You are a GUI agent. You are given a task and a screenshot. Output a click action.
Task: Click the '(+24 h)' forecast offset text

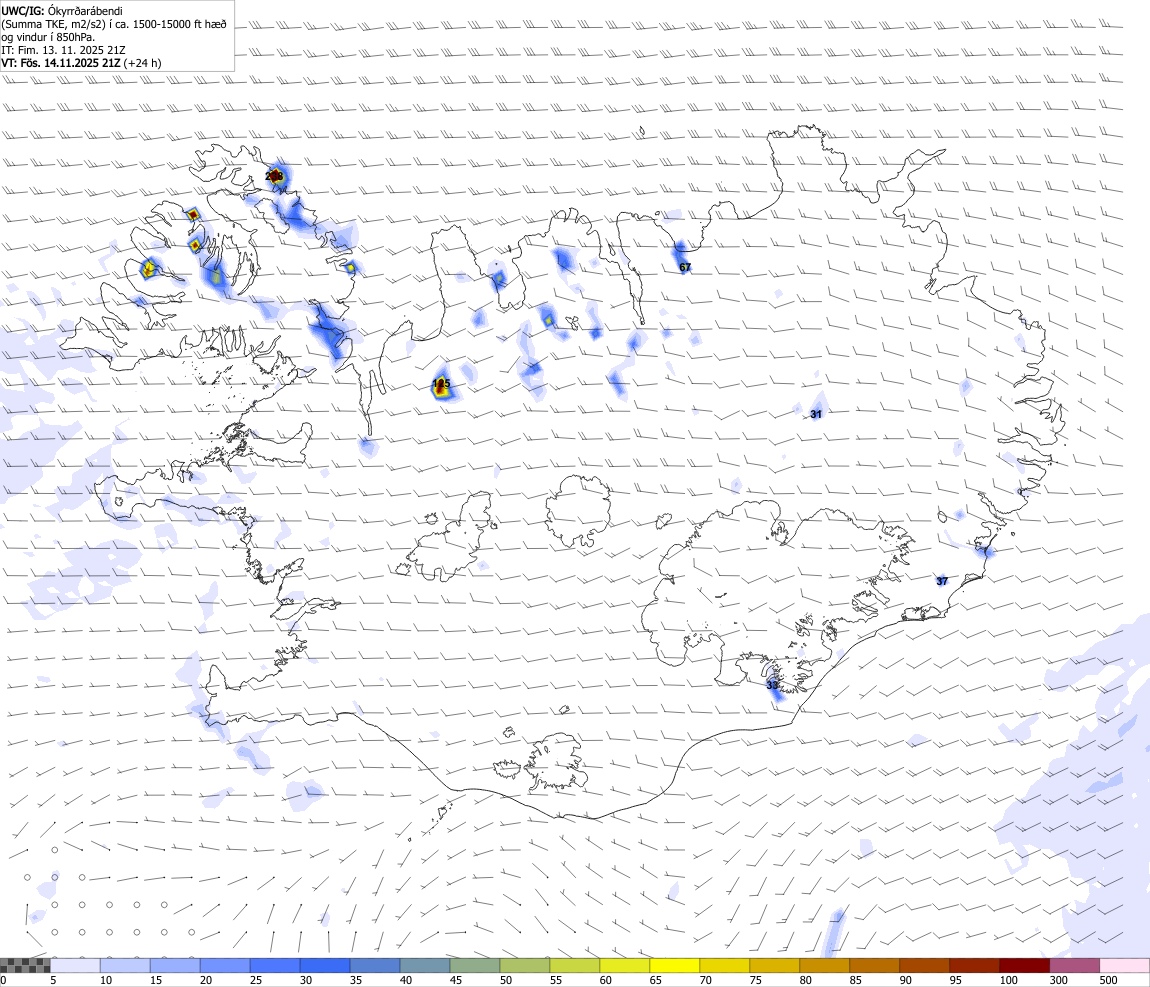[142, 63]
